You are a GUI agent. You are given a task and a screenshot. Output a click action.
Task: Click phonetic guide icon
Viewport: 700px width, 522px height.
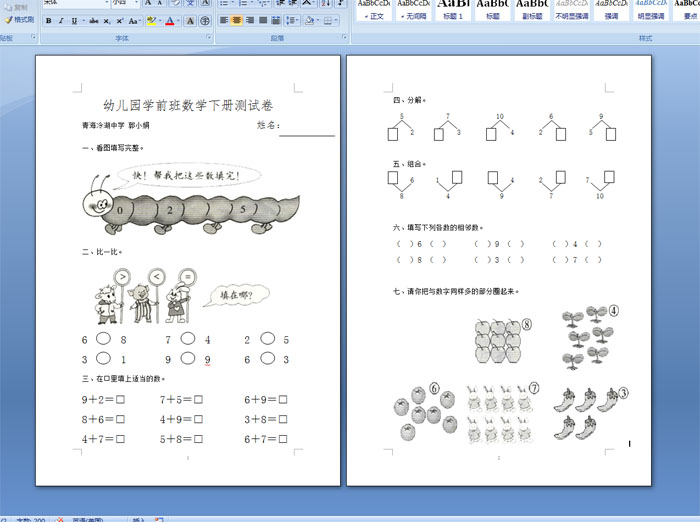point(191,3)
